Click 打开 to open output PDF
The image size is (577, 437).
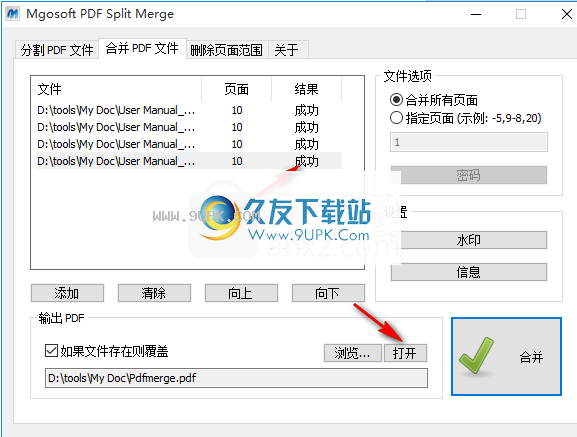coord(405,353)
